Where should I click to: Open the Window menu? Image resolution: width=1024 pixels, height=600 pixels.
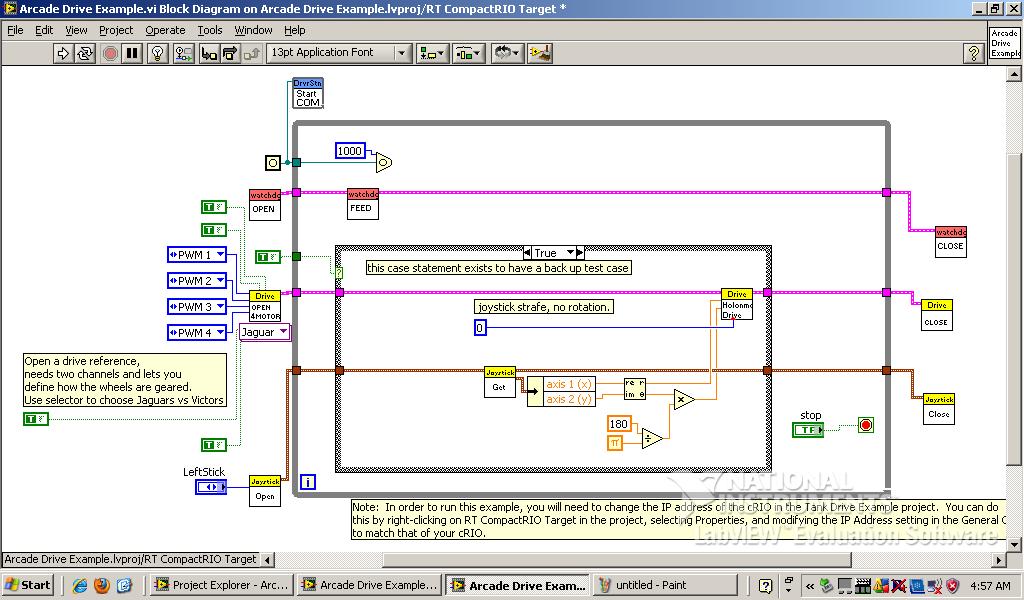[253, 30]
